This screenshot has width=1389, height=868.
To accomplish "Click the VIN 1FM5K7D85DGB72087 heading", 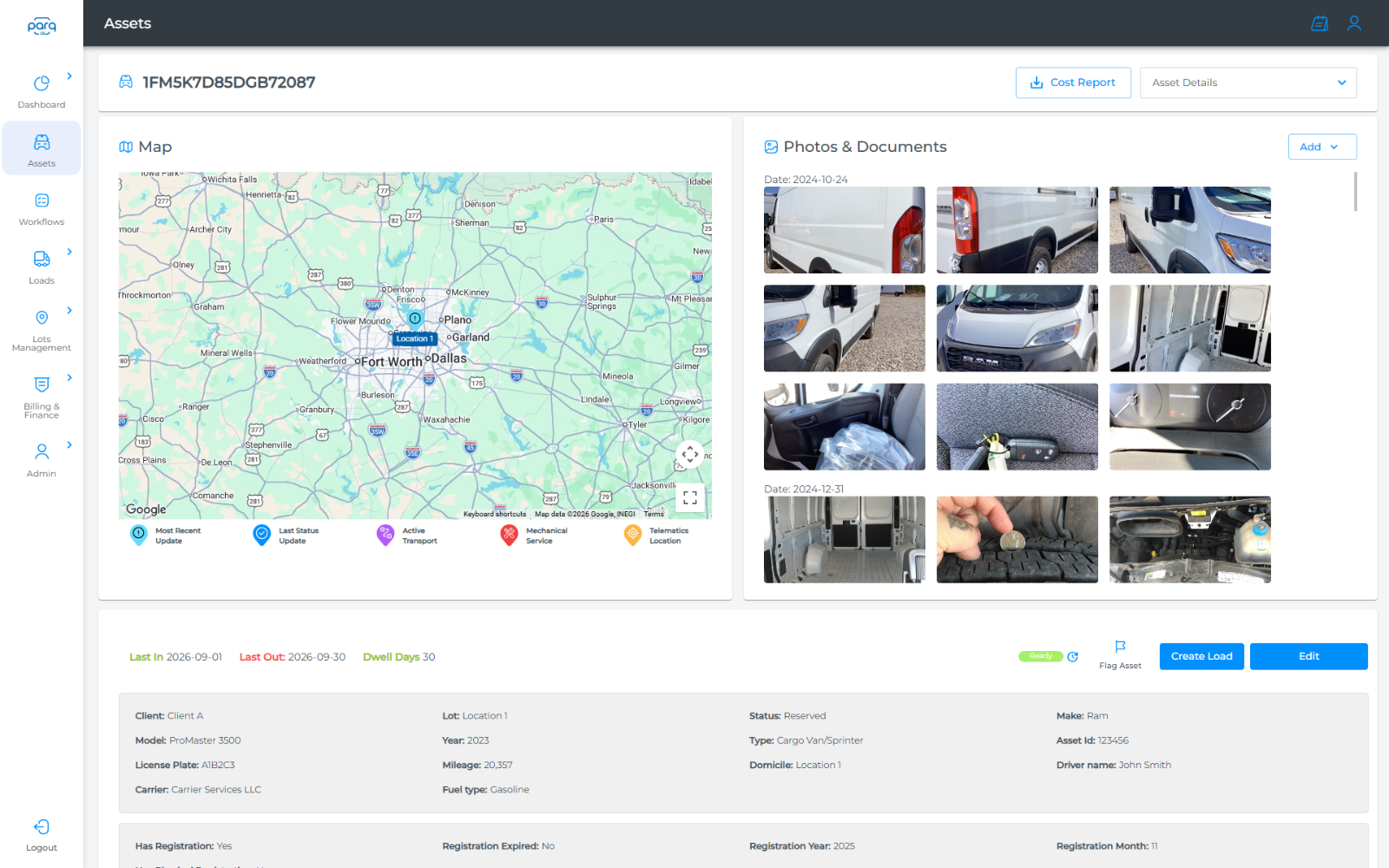I will click(x=229, y=82).
